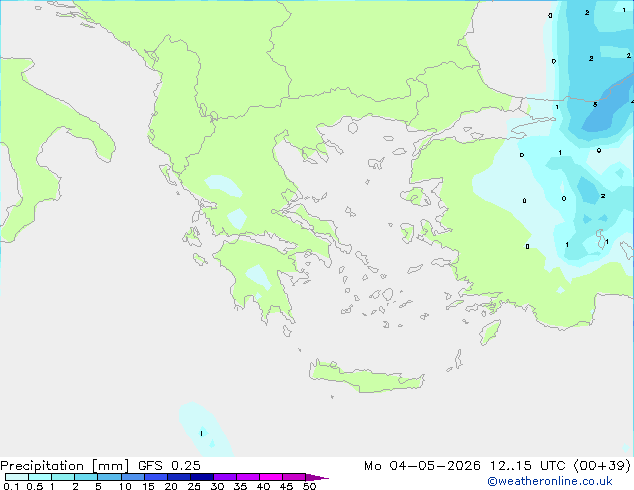Open the weatheronline.co.uk copyright link
634x490 pixels.
[550, 481]
